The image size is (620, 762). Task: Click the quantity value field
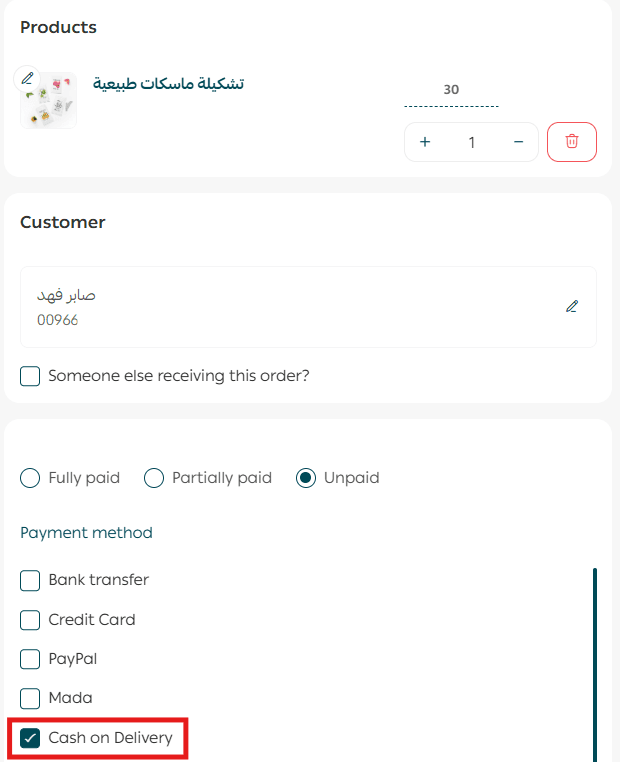click(x=471, y=142)
